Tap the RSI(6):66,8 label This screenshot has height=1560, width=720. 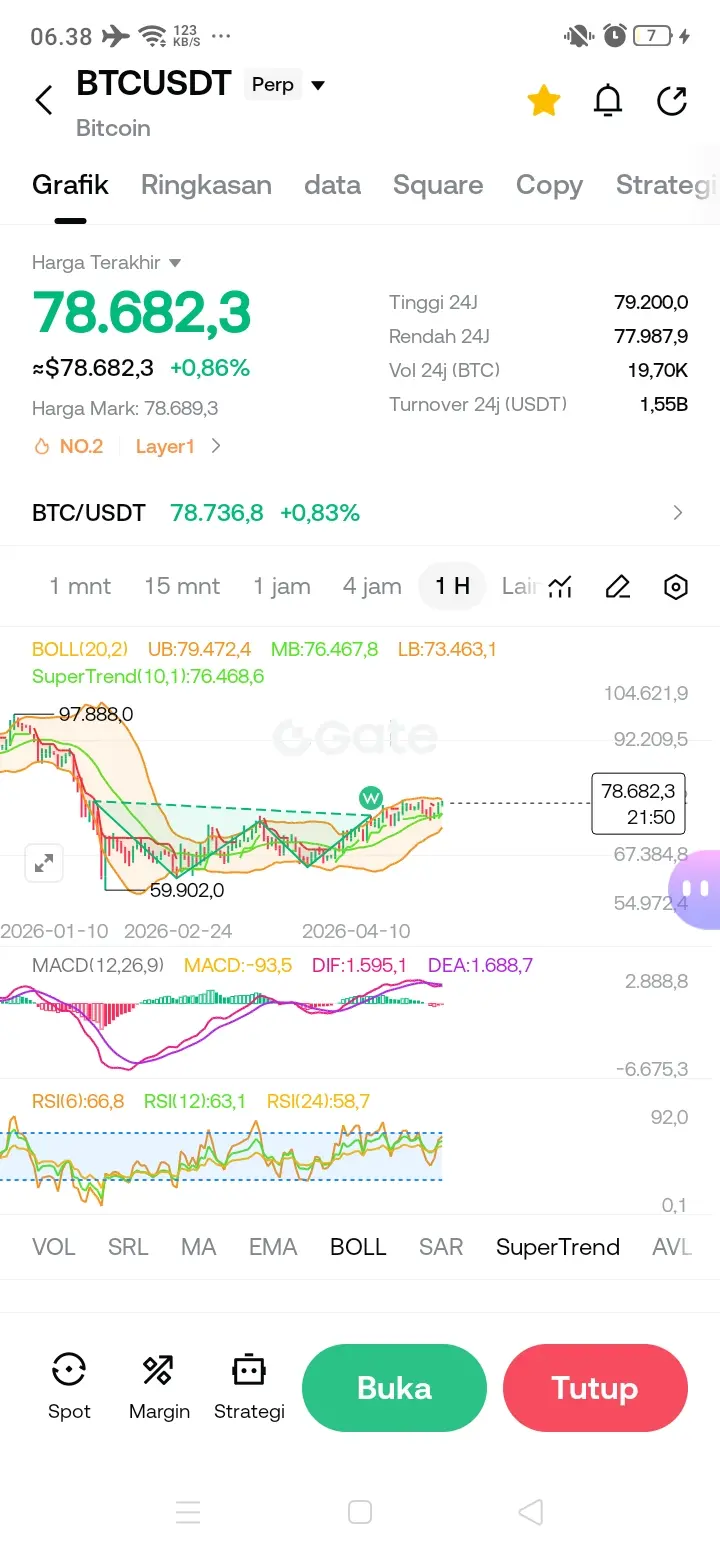coord(78,1101)
